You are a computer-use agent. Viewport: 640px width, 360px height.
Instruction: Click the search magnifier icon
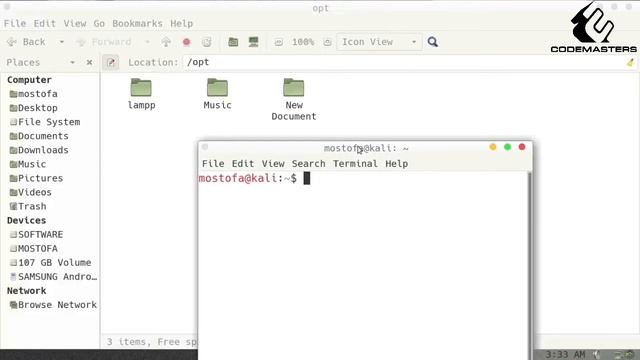[x=433, y=42]
